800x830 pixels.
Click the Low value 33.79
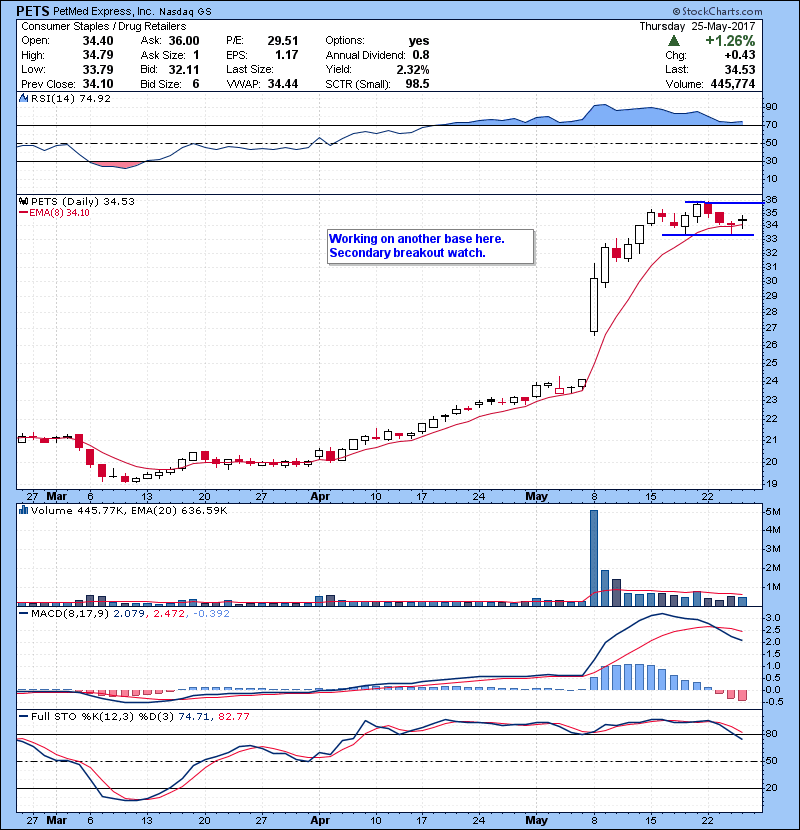tap(98, 69)
